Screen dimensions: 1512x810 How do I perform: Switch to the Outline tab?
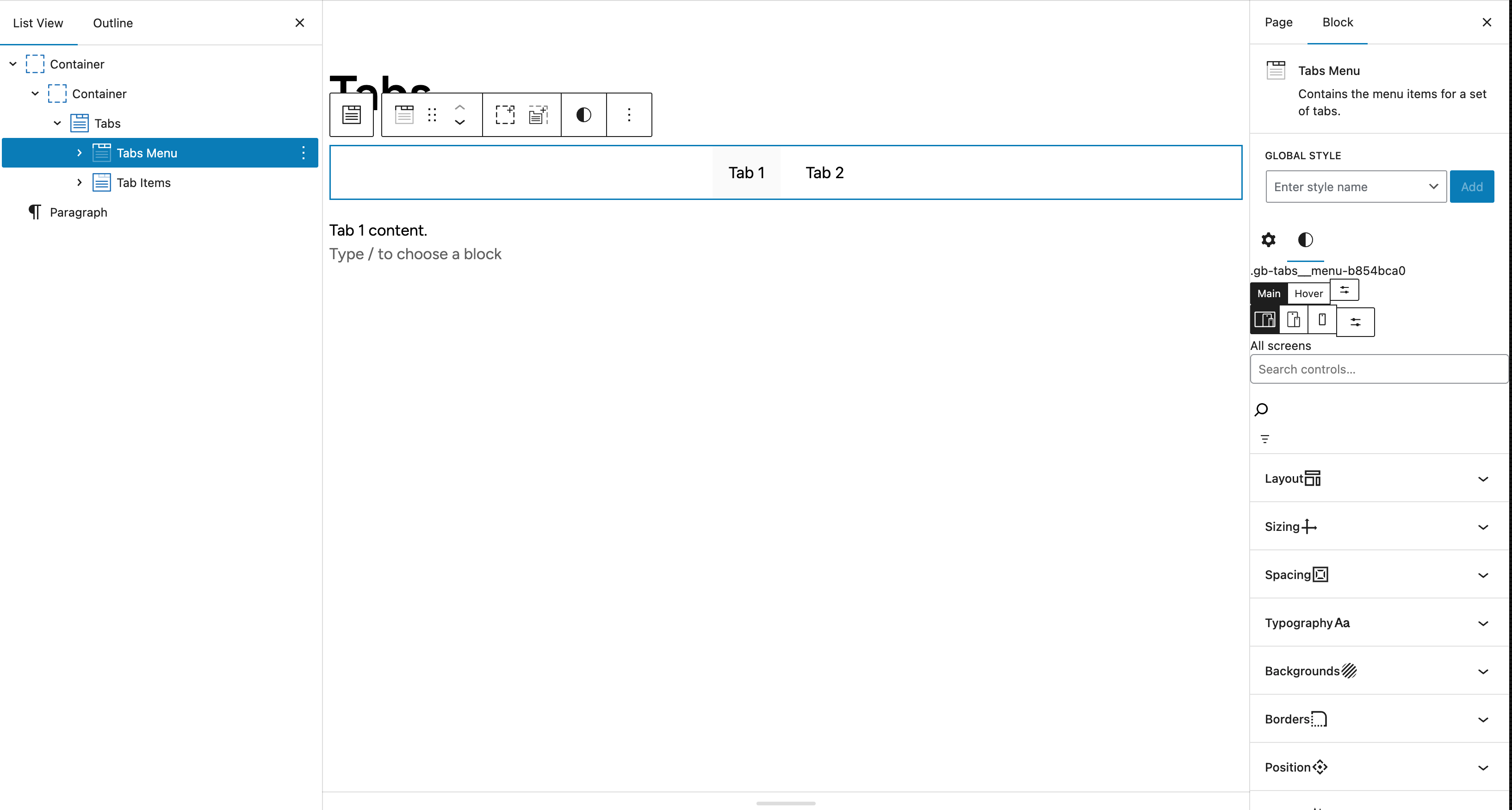(113, 23)
